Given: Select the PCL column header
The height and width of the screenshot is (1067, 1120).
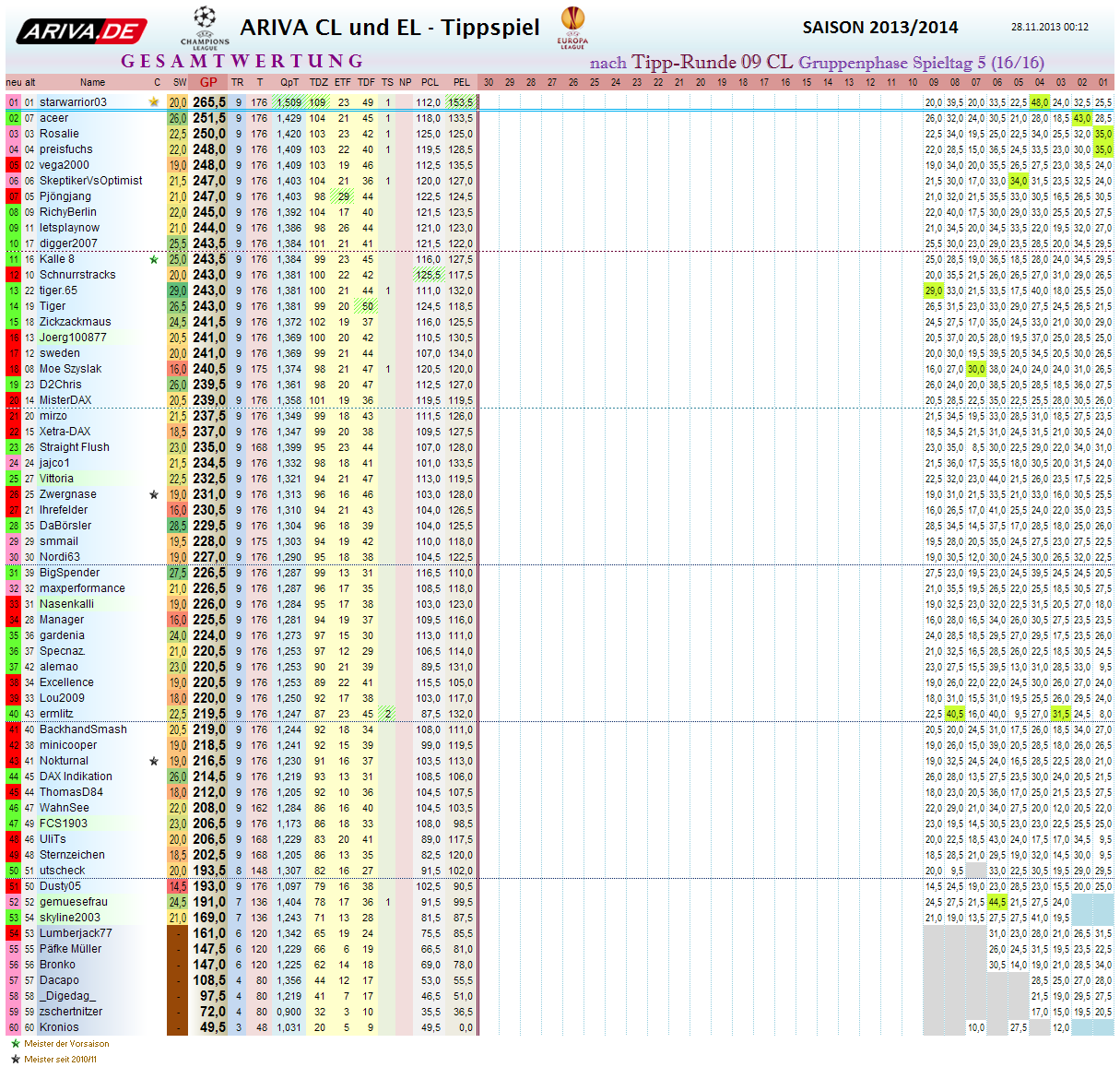Looking at the screenshot, I should coord(430,82).
